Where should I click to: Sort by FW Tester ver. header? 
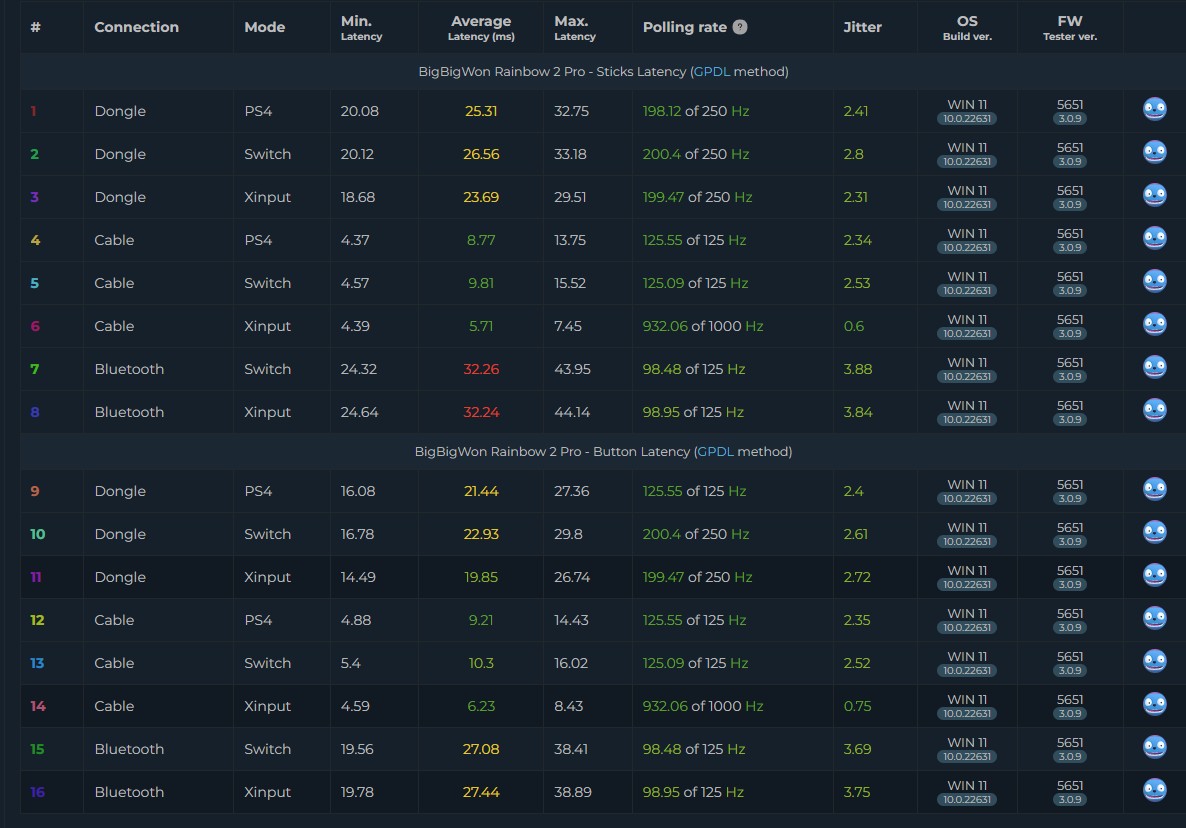tap(1070, 27)
